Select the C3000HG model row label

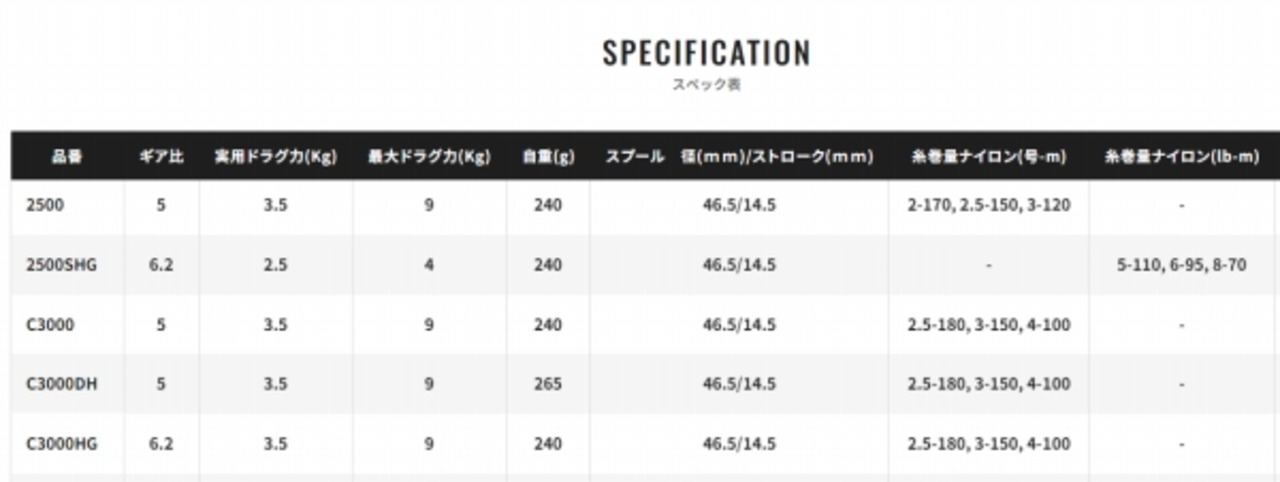coord(61,444)
